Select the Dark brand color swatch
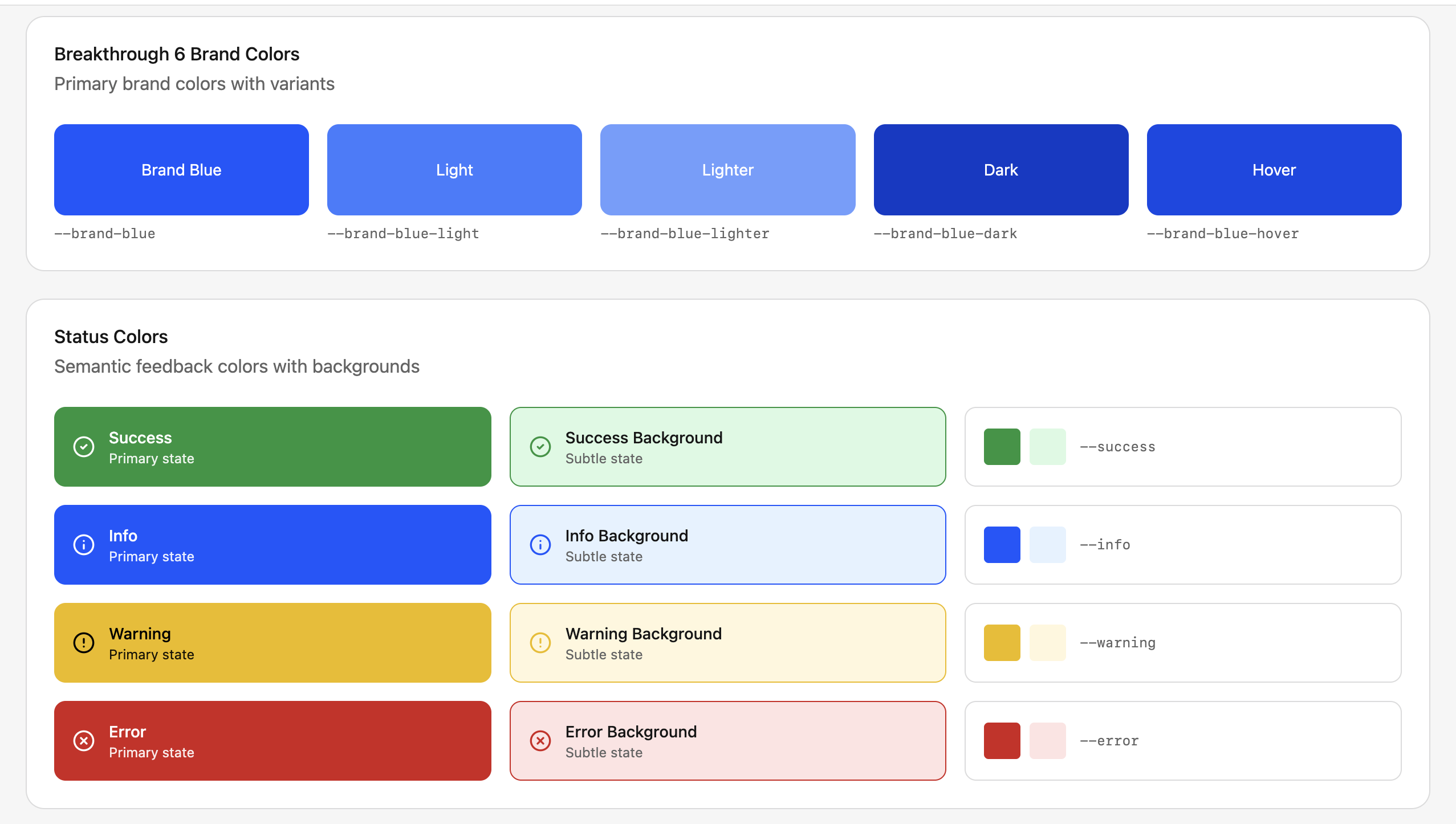Image resolution: width=1456 pixels, height=824 pixels. coord(1000,169)
